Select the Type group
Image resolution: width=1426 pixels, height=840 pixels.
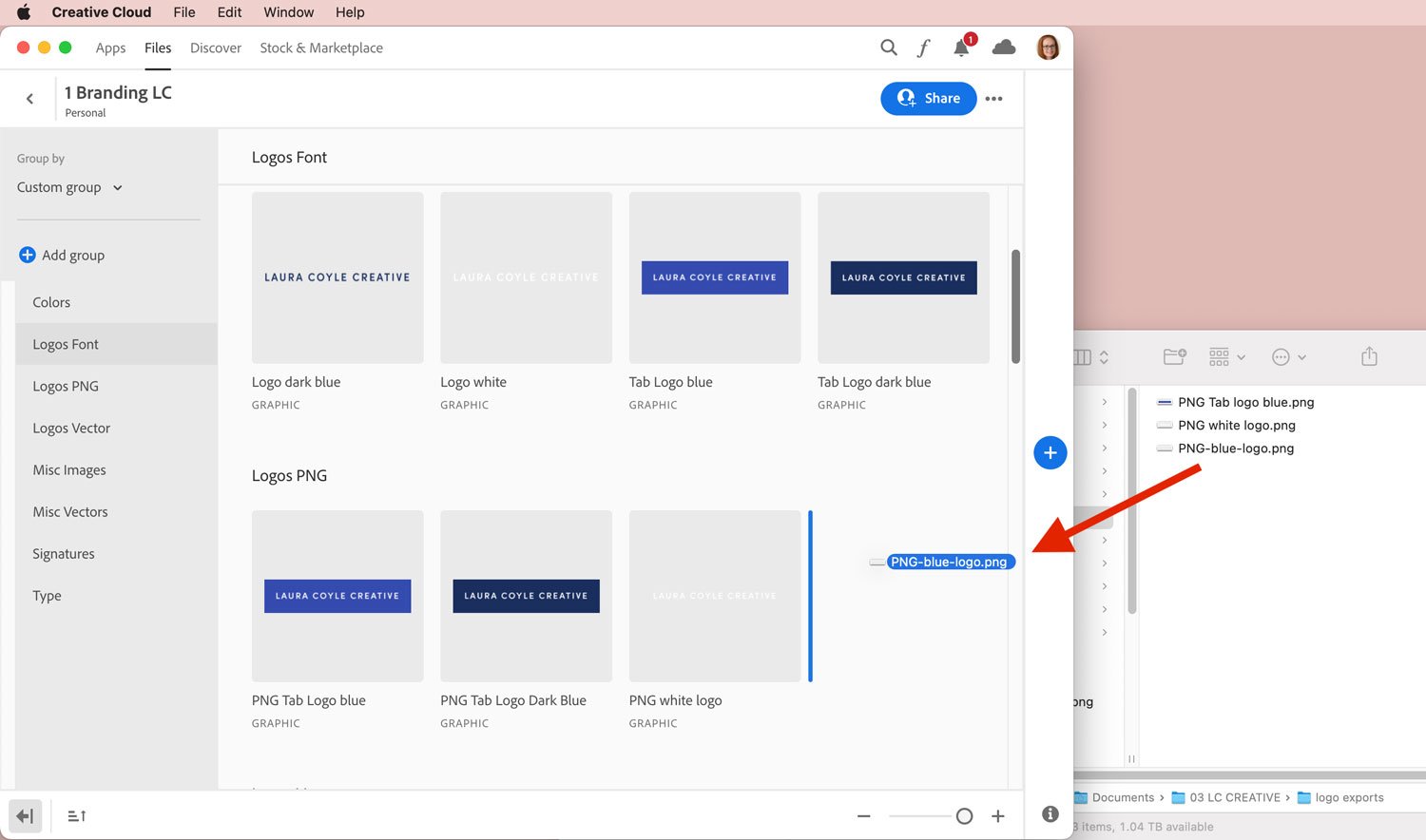pos(116,595)
